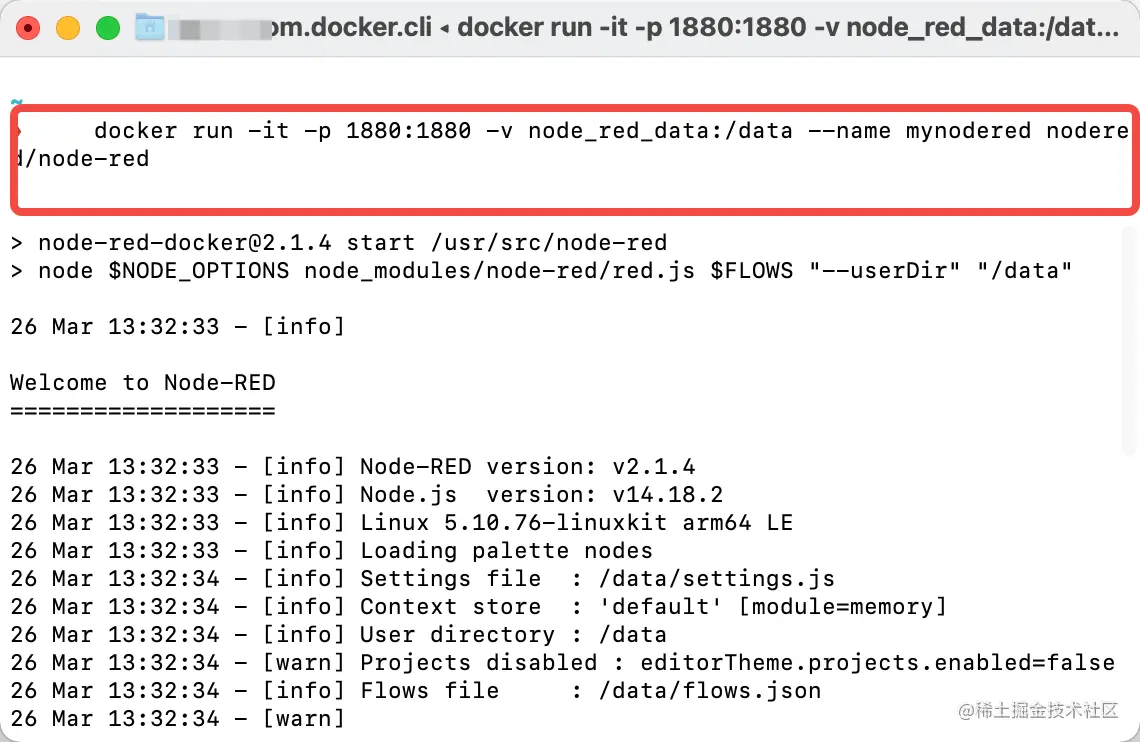Click the 'Linux 5.10.76-linuxkit arm64 LE' log line
Viewport: 1140px width, 742px height.
[x=401, y=523]
